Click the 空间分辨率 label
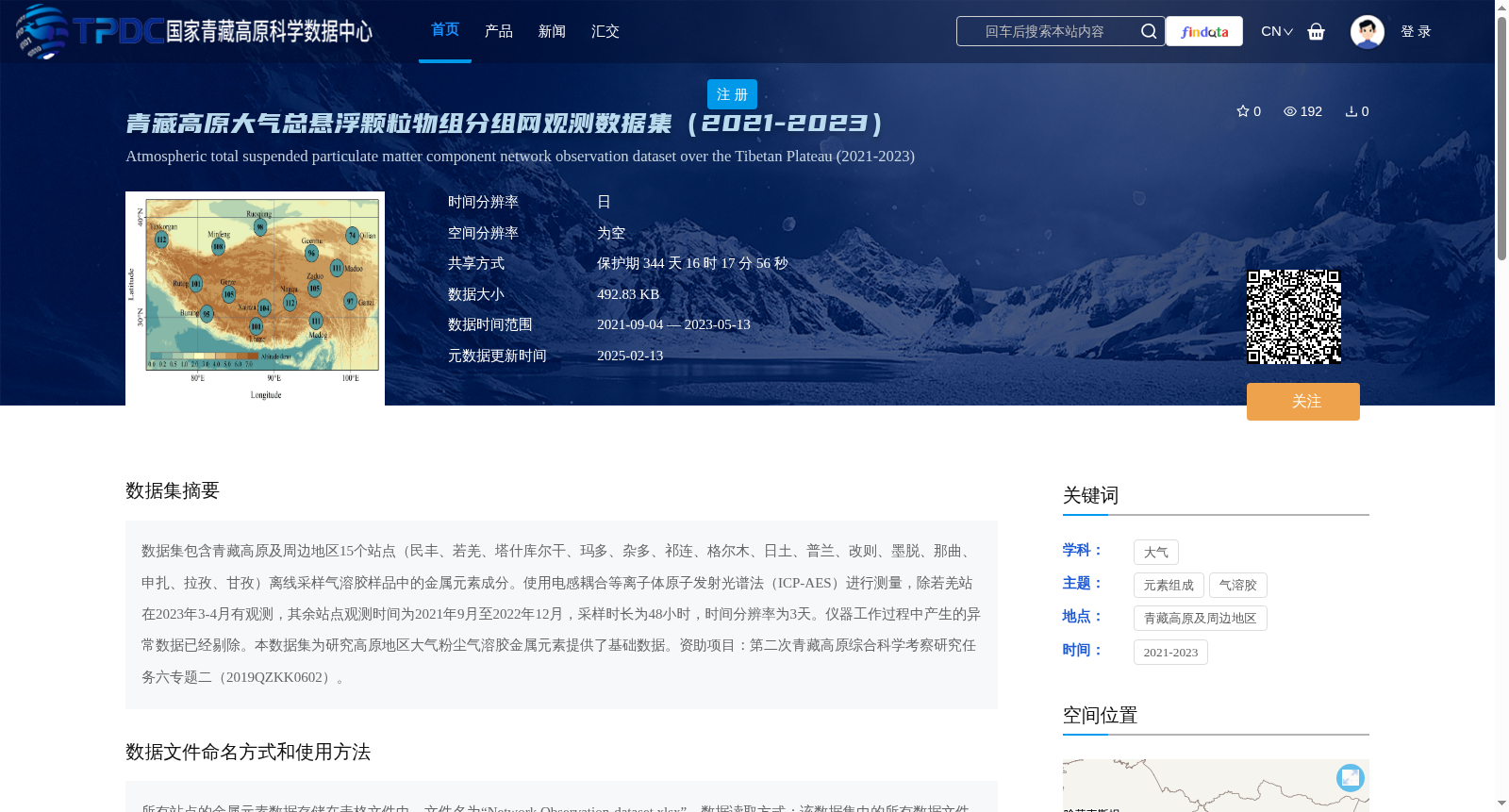The width and height of the screenshot is (1509, 812). pyautogui.click(x=483, y=233)
